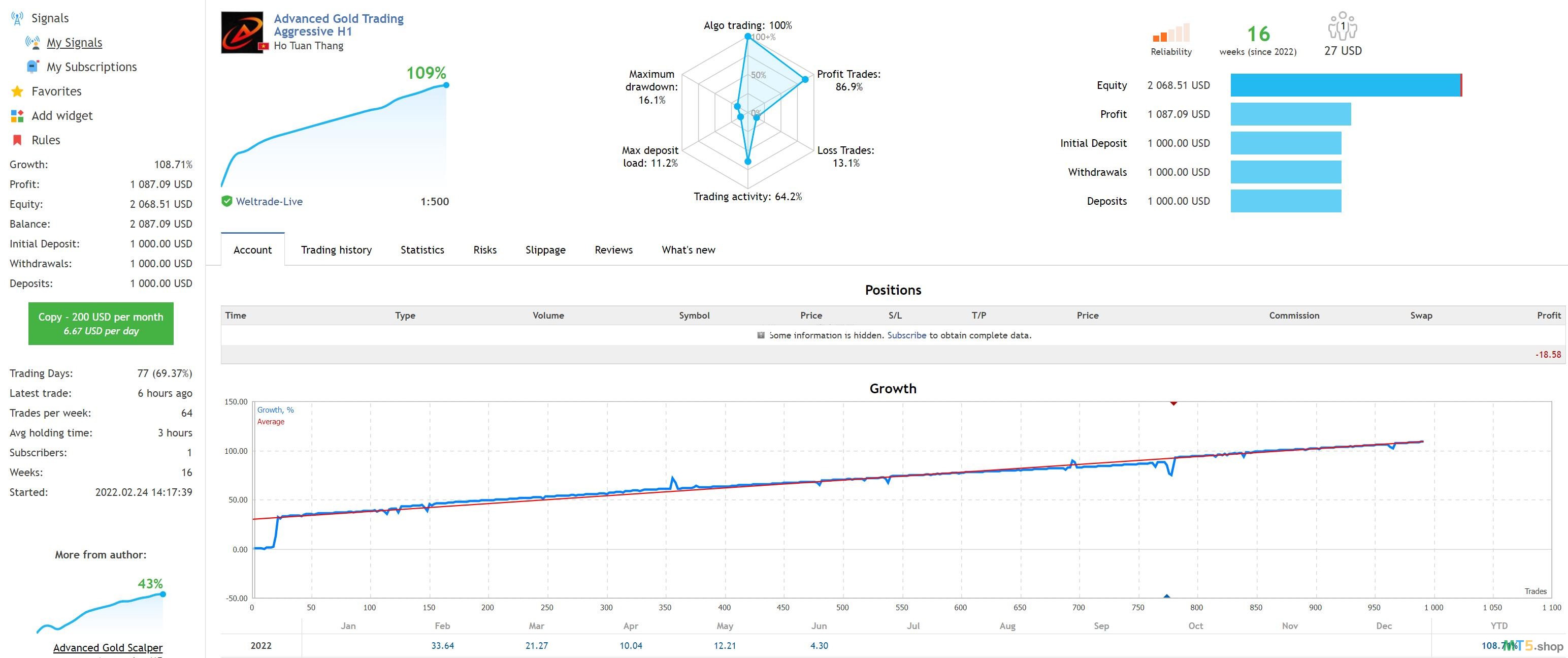Click the Volume column header
Image resolution: width=1568 pixels, height=658 pixels.
click(548, 315)
